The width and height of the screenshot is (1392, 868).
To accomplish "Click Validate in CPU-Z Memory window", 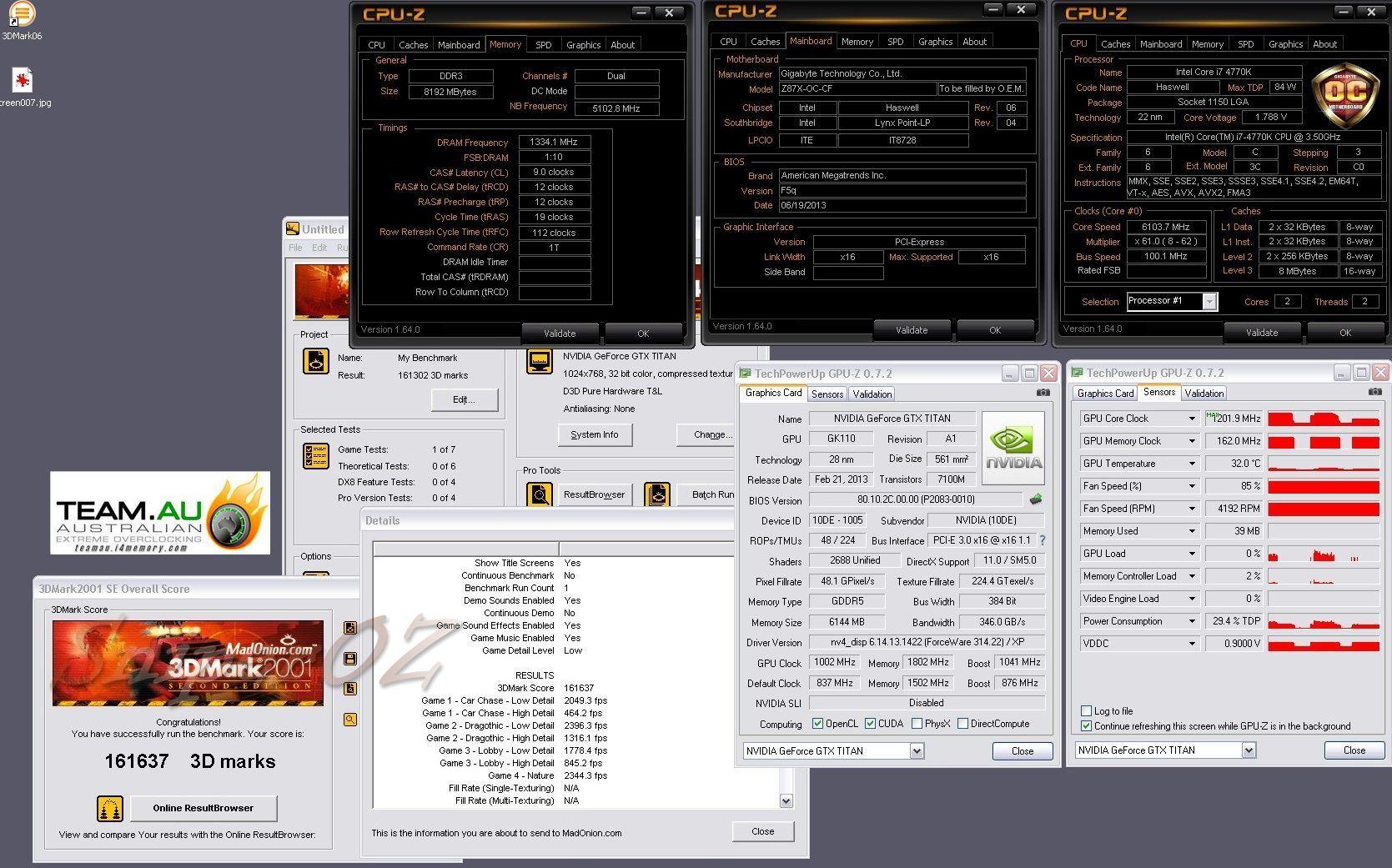I will (560, 334).
